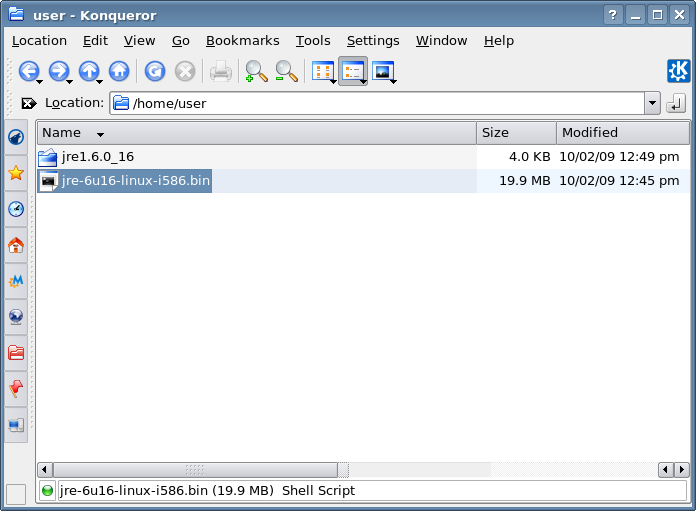
Task: Click the green status indicator light
Action: [x=47, y=491]
